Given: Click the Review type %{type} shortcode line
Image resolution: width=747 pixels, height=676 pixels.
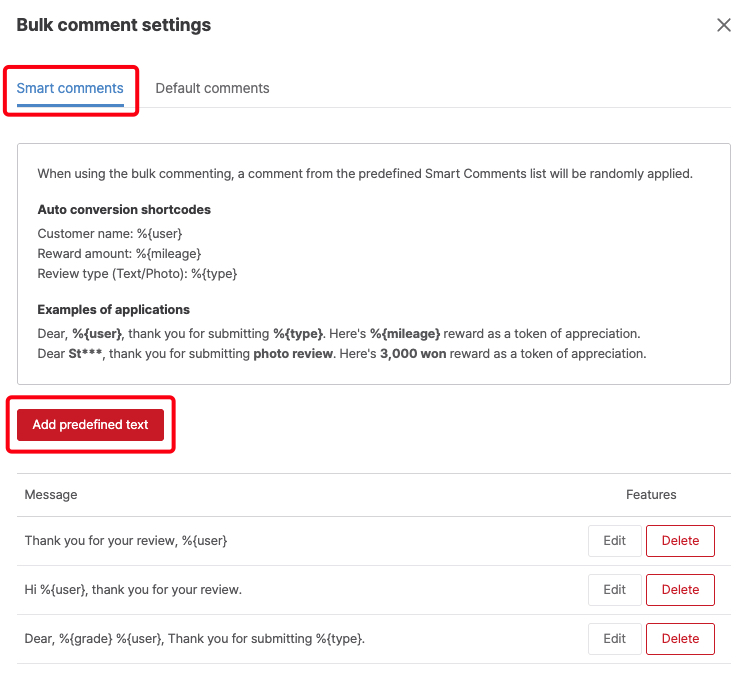Looking at the screenshot, I should (137, 273).
